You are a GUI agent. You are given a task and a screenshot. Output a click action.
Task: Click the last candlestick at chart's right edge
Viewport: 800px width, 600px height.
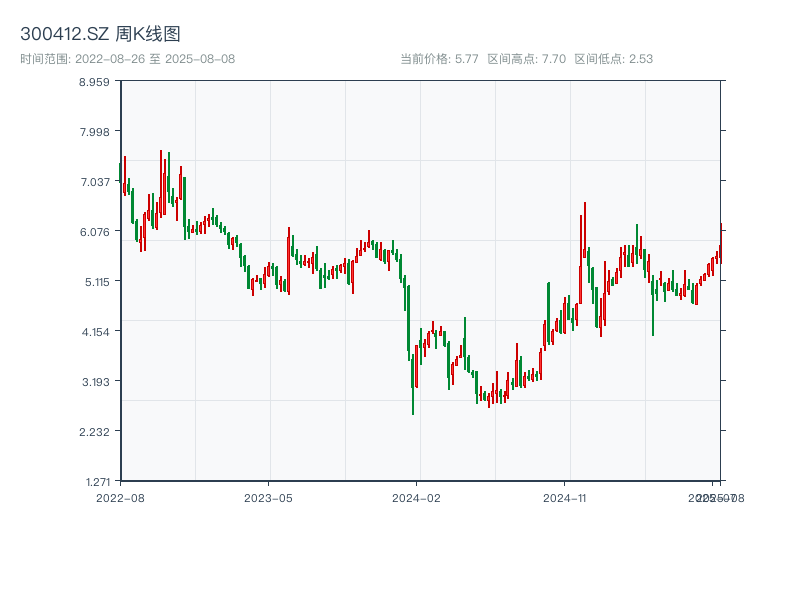720,245
